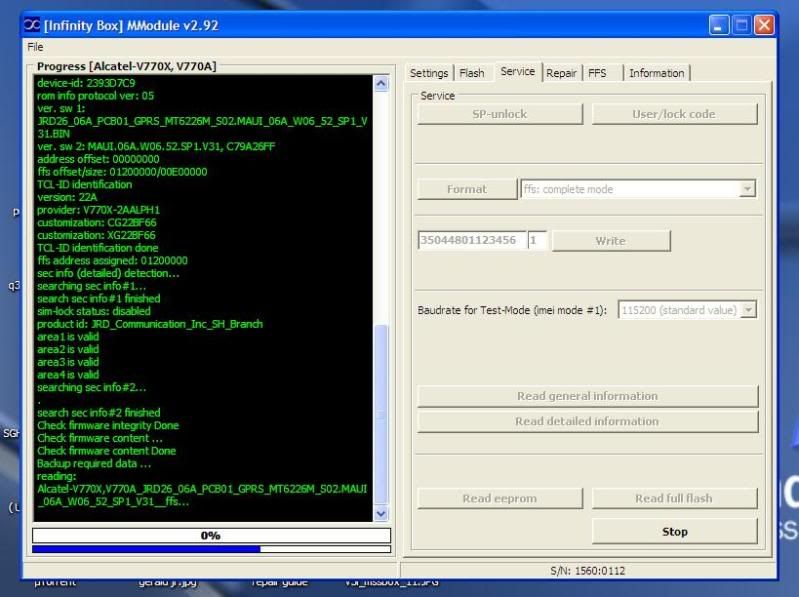799x597 pixels.
Task: Minimize the MModule window
Action: [x=719, y=25]
